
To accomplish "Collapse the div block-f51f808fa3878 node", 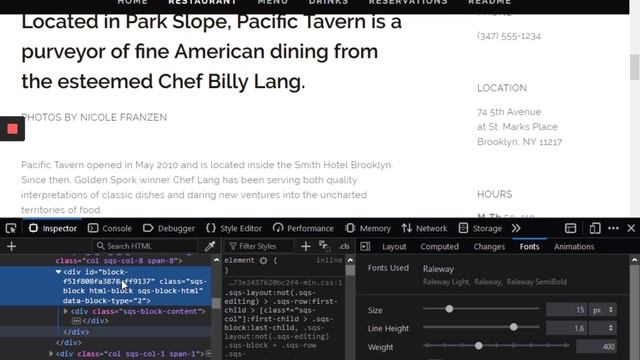I will pyautogui.click(x=58, y=271).
